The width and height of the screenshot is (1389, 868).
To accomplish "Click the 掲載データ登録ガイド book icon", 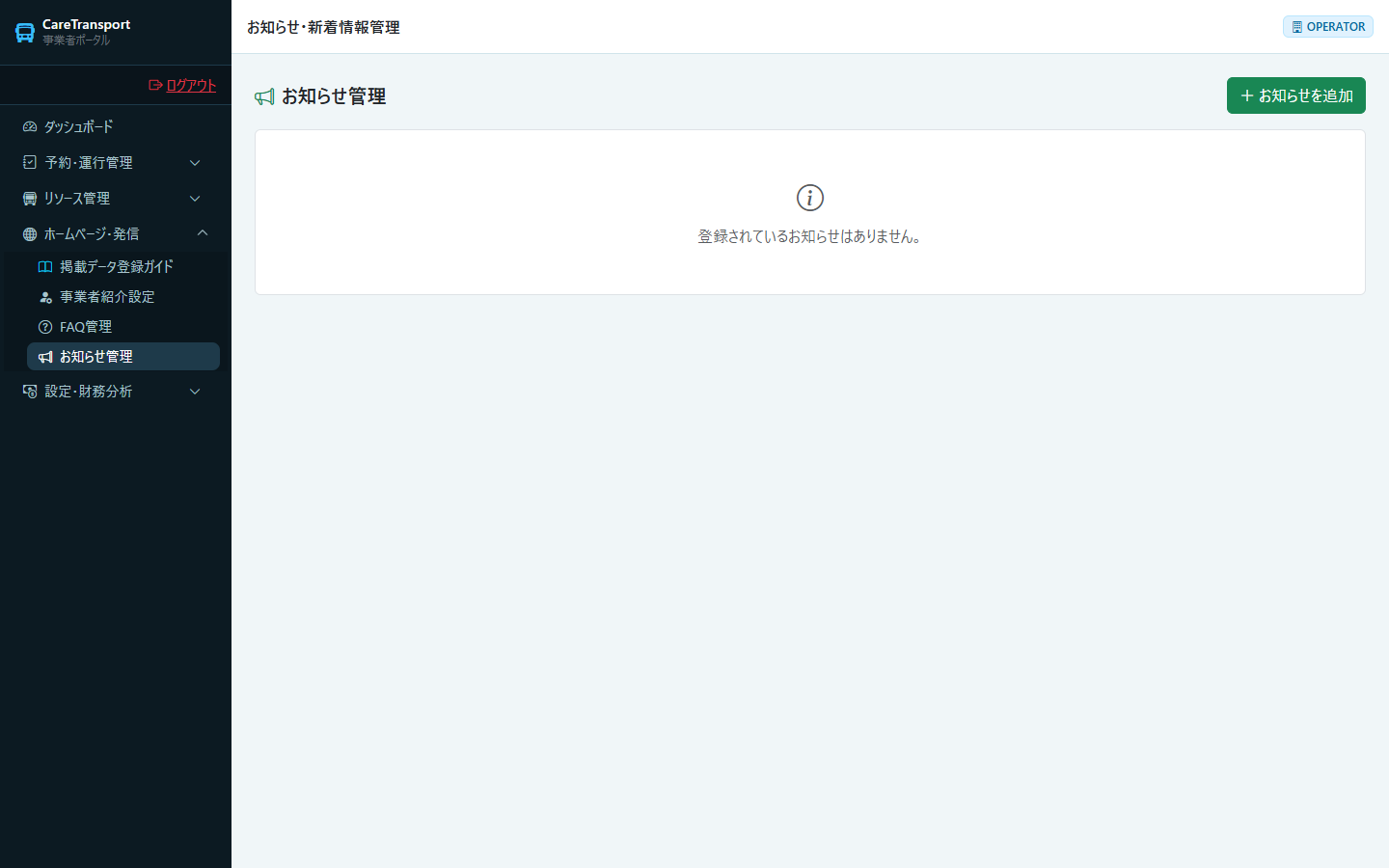I will (45, 266).
